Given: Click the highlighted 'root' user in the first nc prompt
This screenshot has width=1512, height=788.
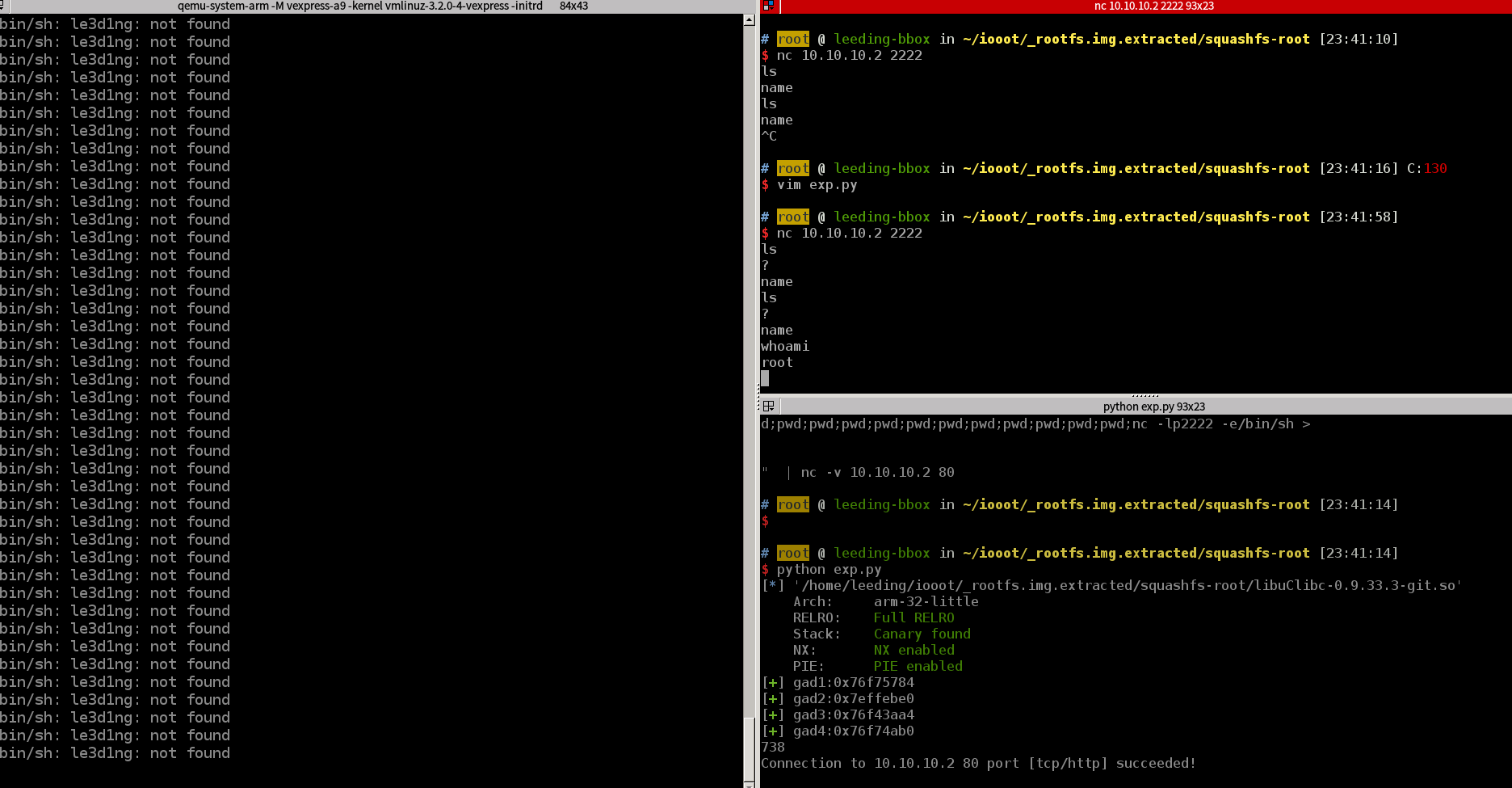Looking at the screenshot, I should [792, 39].
